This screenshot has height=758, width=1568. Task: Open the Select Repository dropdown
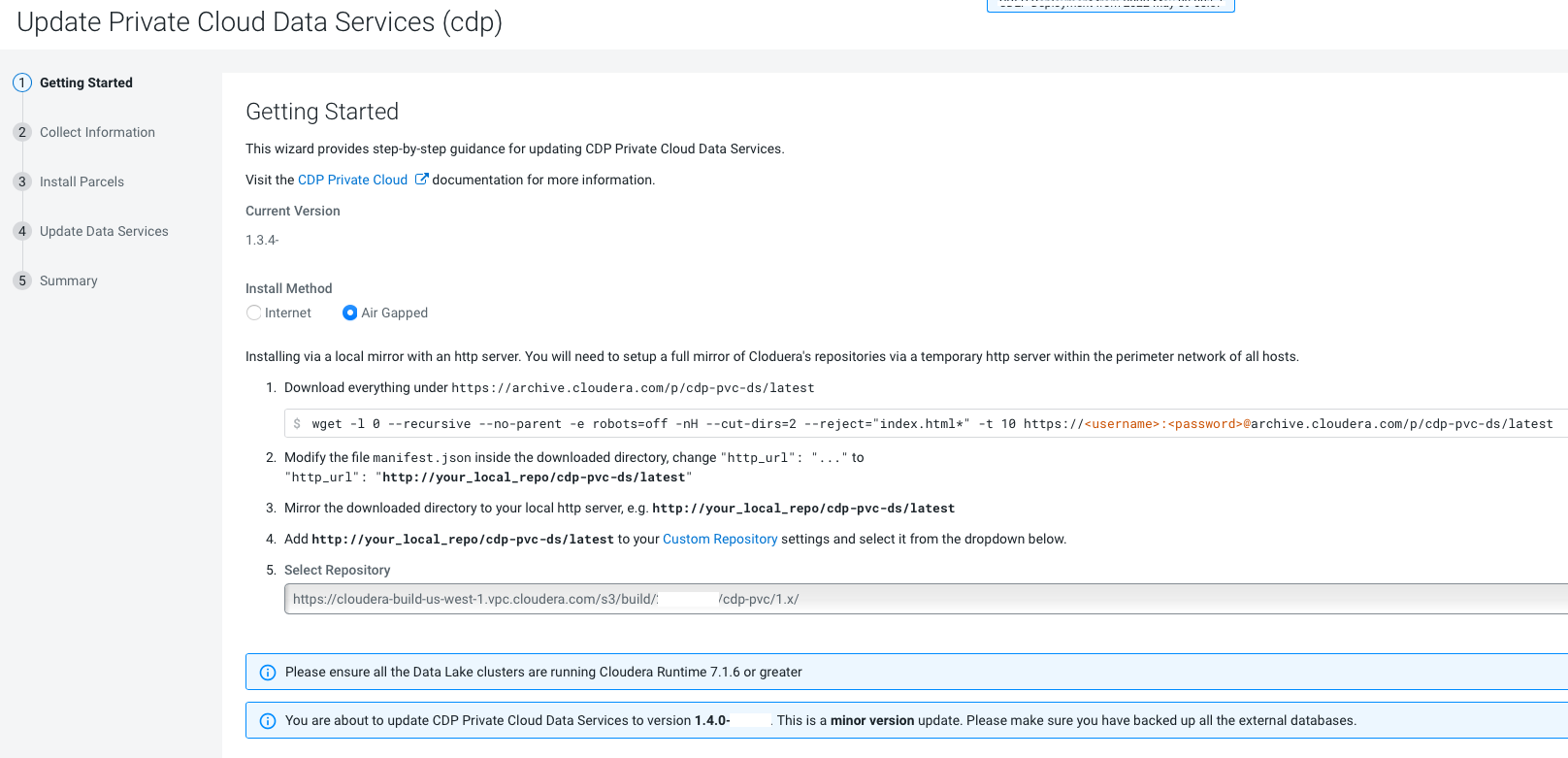(922, 599)
